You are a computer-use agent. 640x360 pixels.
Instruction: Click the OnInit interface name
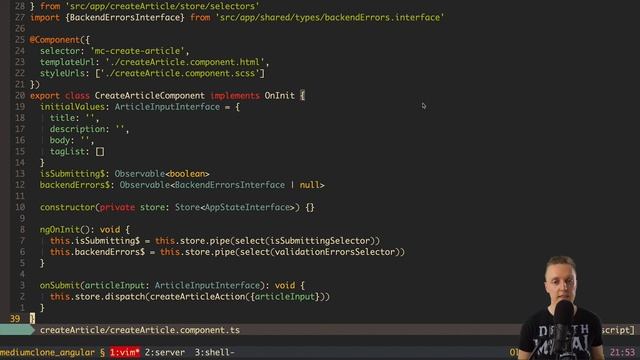tap(280, 96)
